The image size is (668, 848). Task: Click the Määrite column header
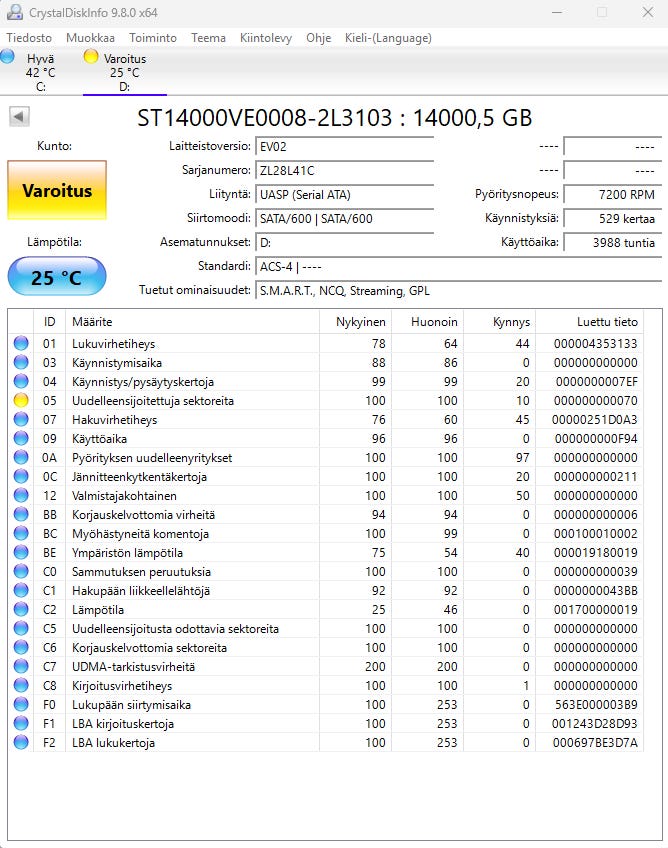point(192,322)
